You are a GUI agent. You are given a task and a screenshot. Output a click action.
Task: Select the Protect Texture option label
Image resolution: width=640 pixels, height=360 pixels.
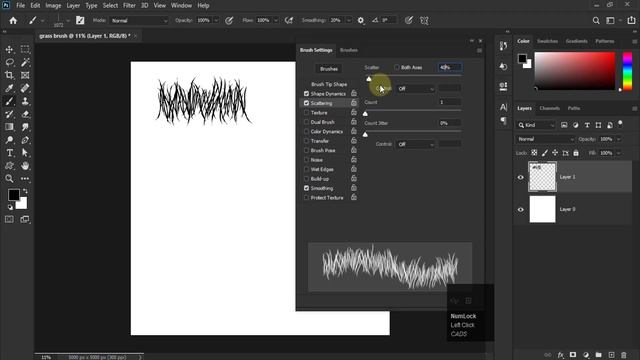(x=327, y=198)
